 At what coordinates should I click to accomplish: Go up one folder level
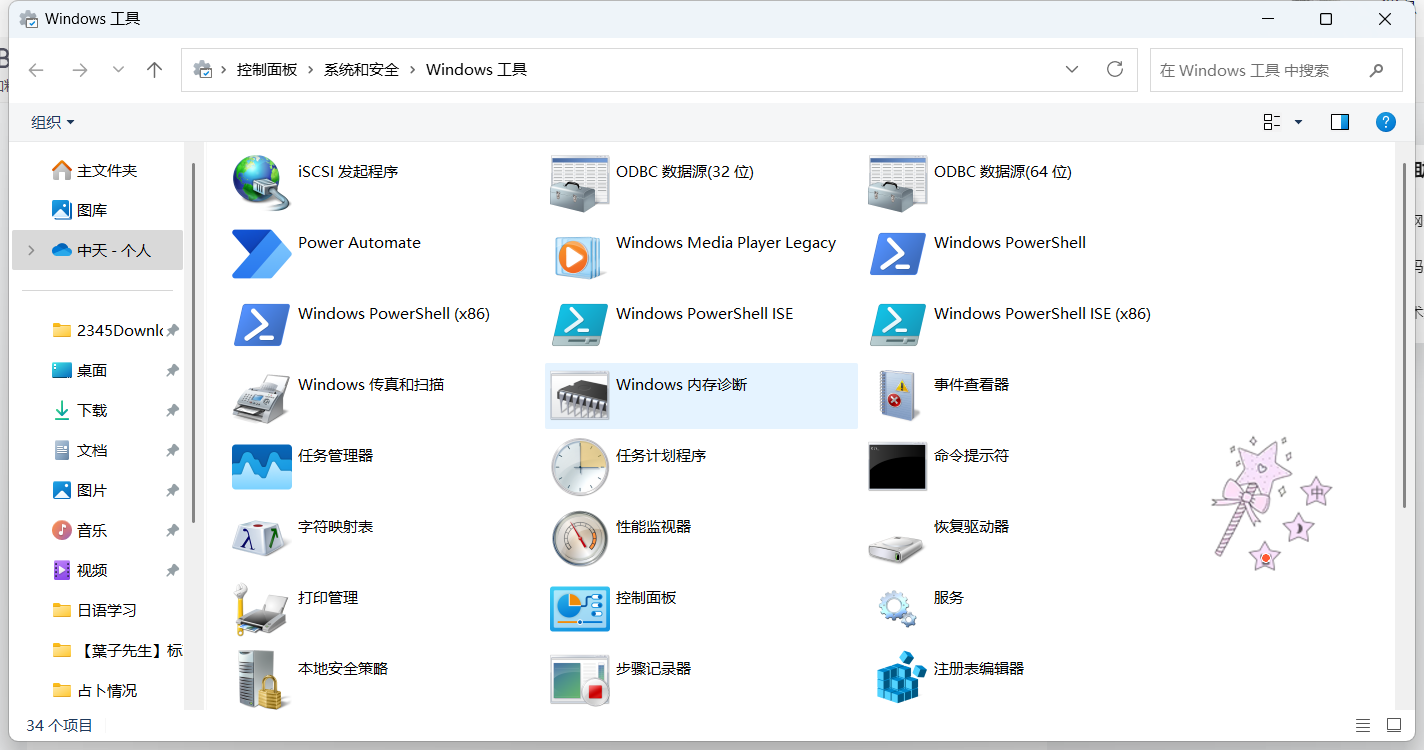pyautogui.click(x=154, y=70)
